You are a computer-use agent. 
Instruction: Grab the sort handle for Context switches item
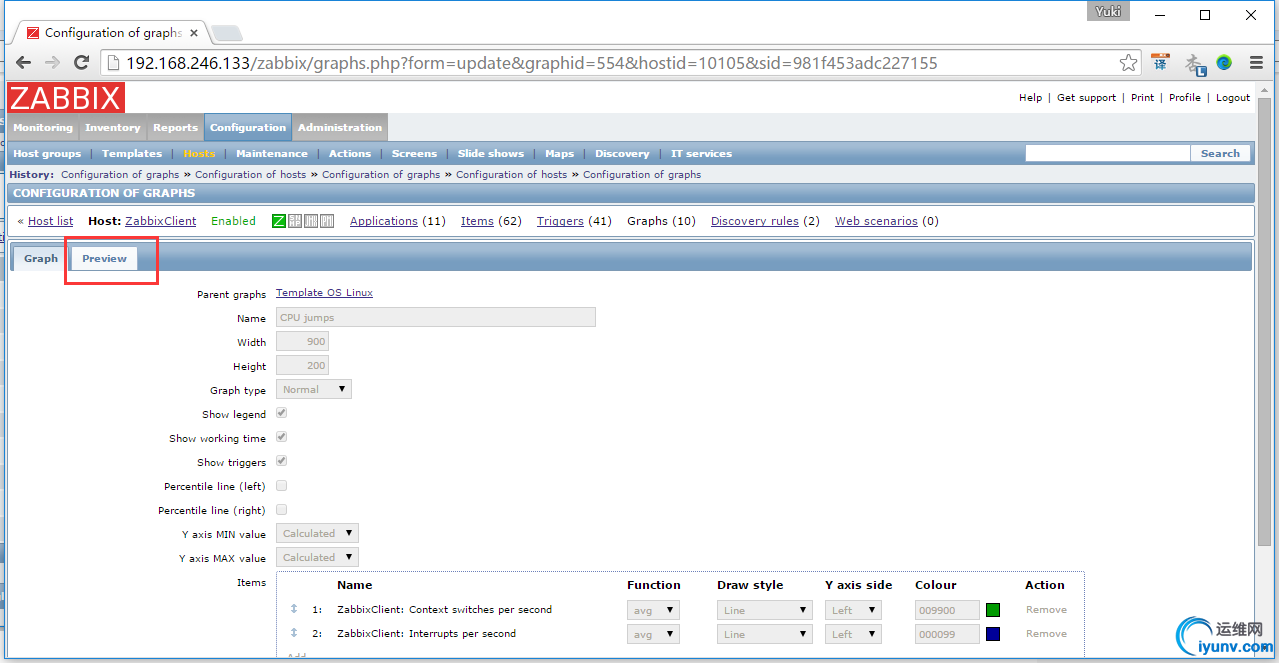(x=294, y=609)
